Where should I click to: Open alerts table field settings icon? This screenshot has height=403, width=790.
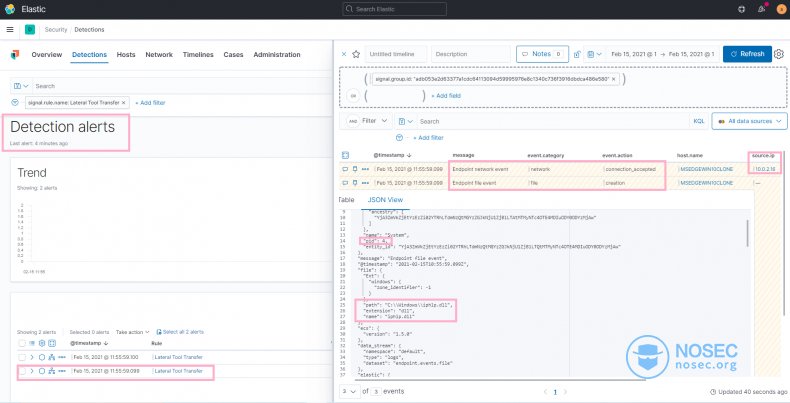pos(42,343)
